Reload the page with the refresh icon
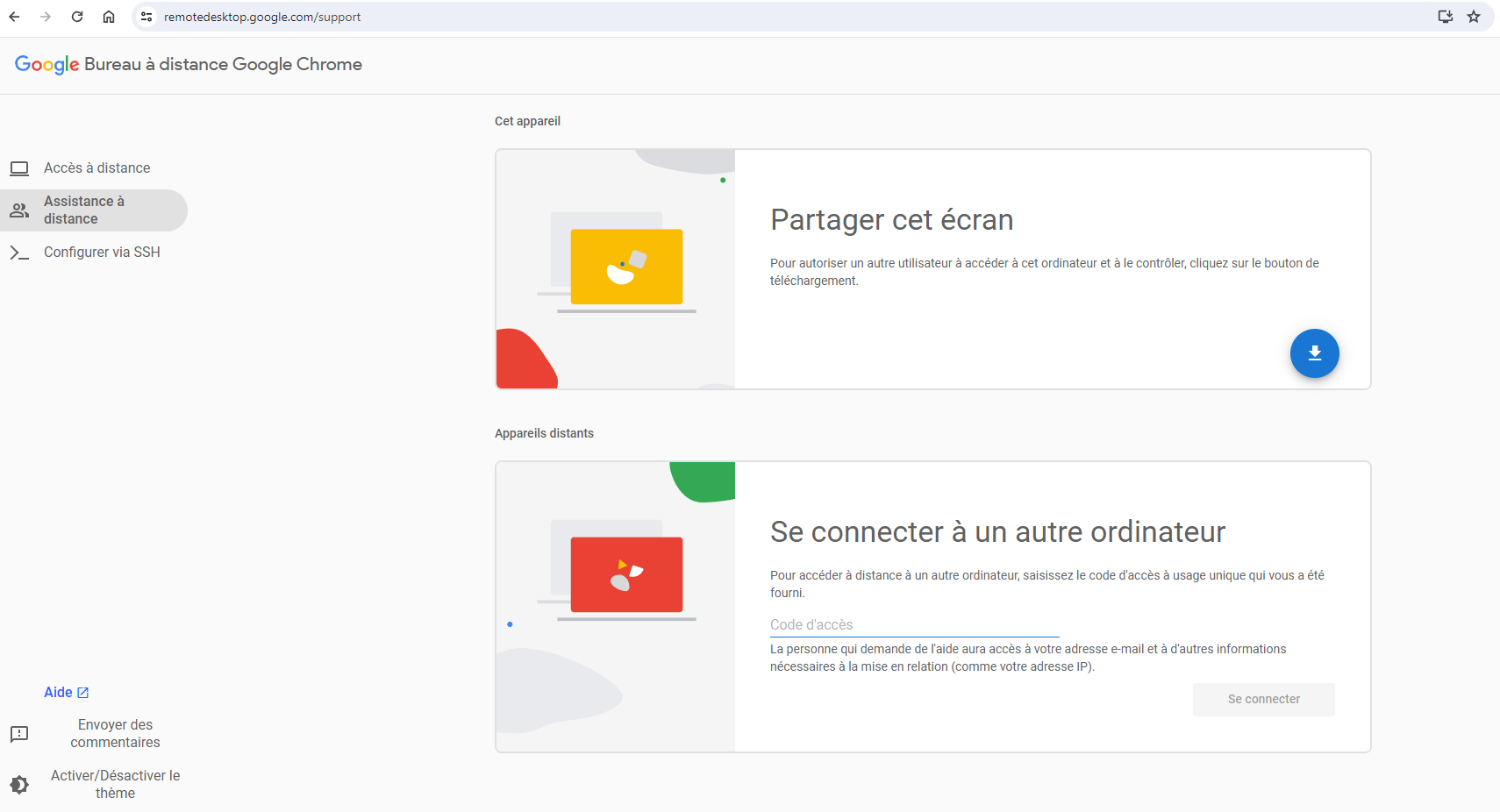The width and height of the screenshot is (1500, 812). (x=77, y=17)
